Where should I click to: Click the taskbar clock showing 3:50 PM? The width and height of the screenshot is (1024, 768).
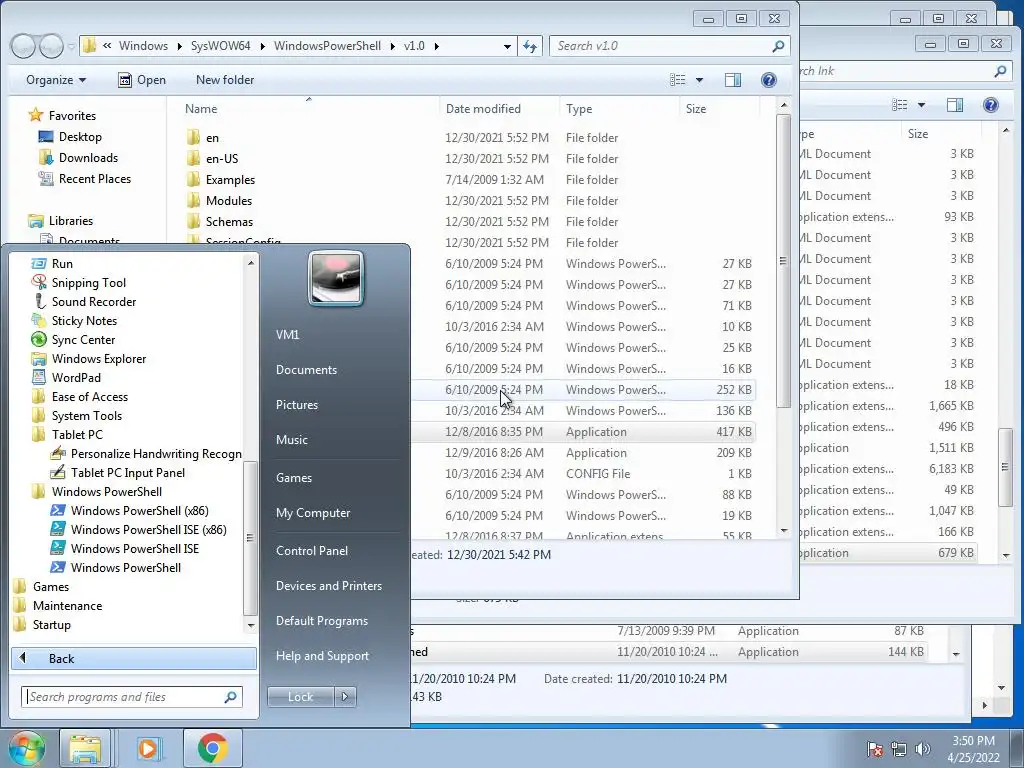(x=973, y=749)
